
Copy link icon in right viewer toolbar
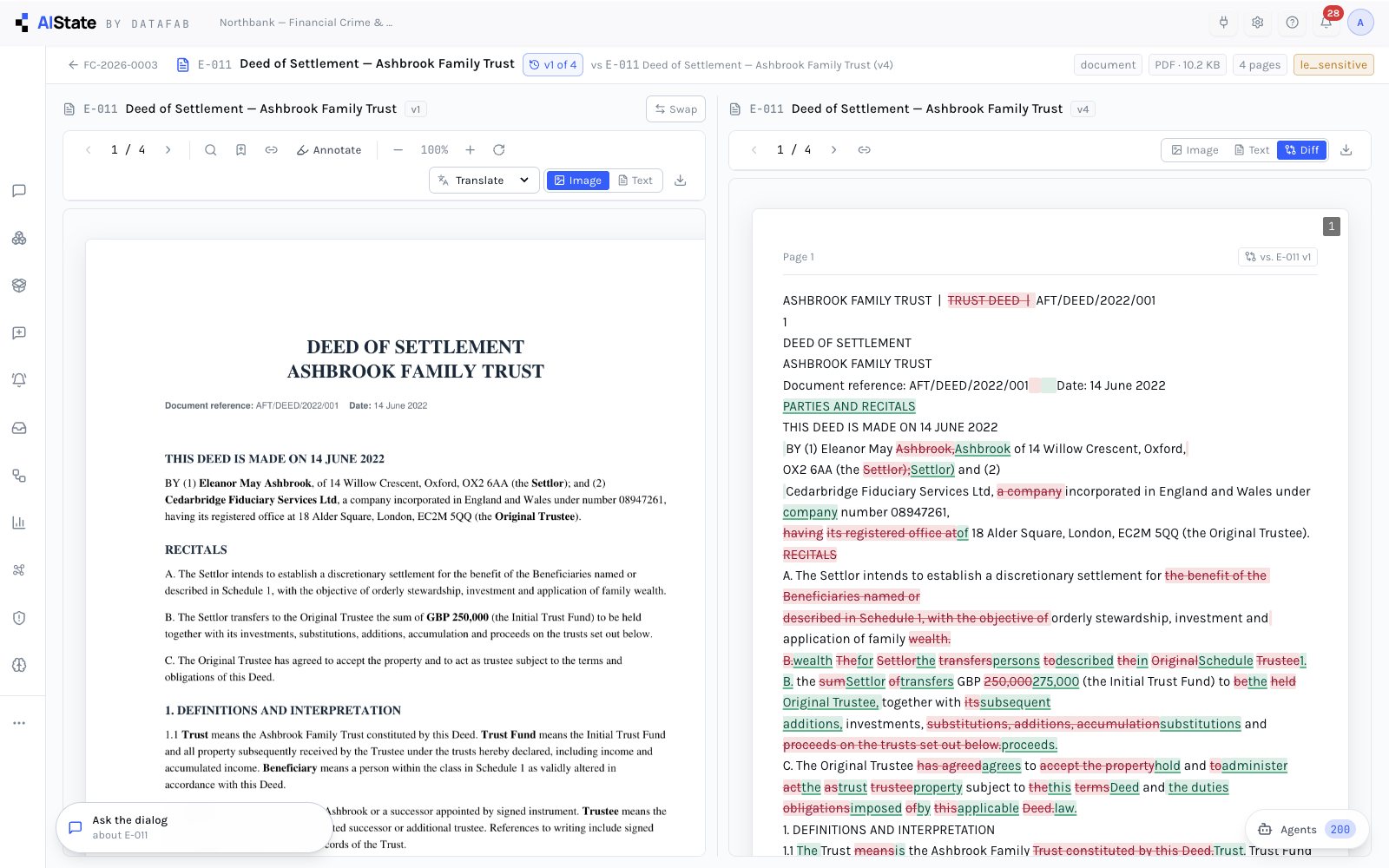pyautogui.click(x=865, y=150)
